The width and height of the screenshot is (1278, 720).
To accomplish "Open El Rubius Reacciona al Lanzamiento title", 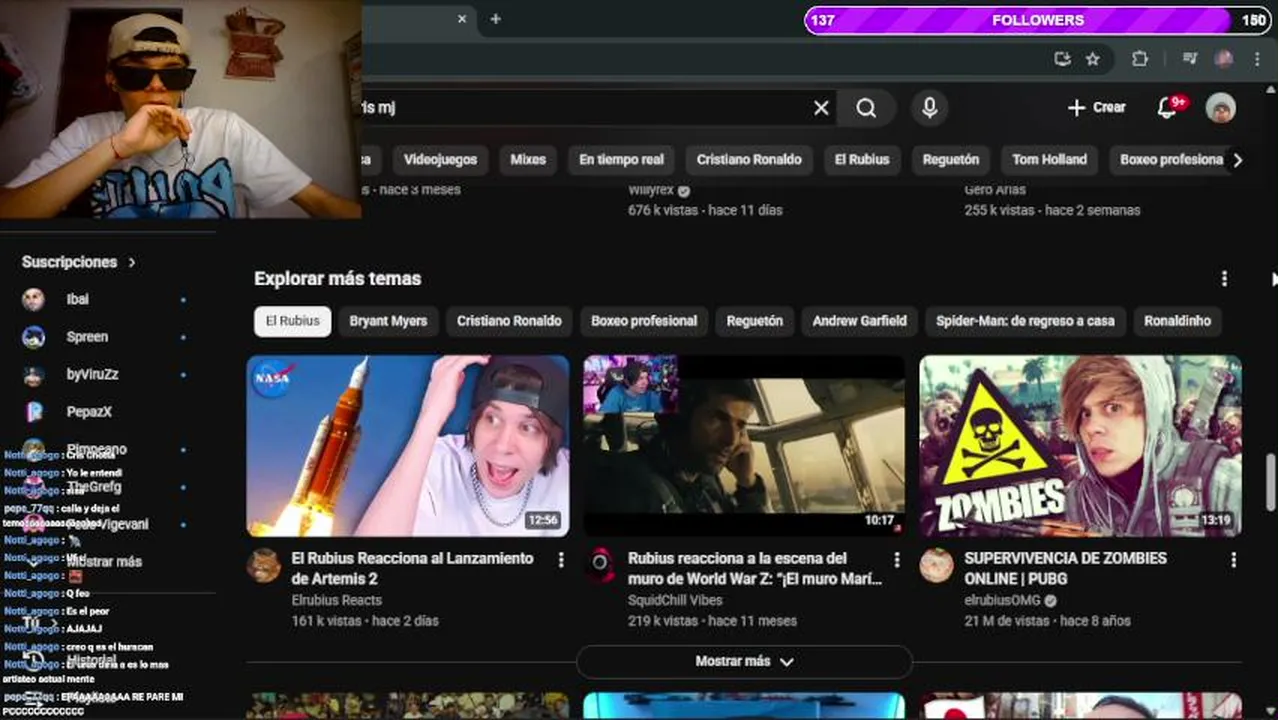I will [412, 568].
